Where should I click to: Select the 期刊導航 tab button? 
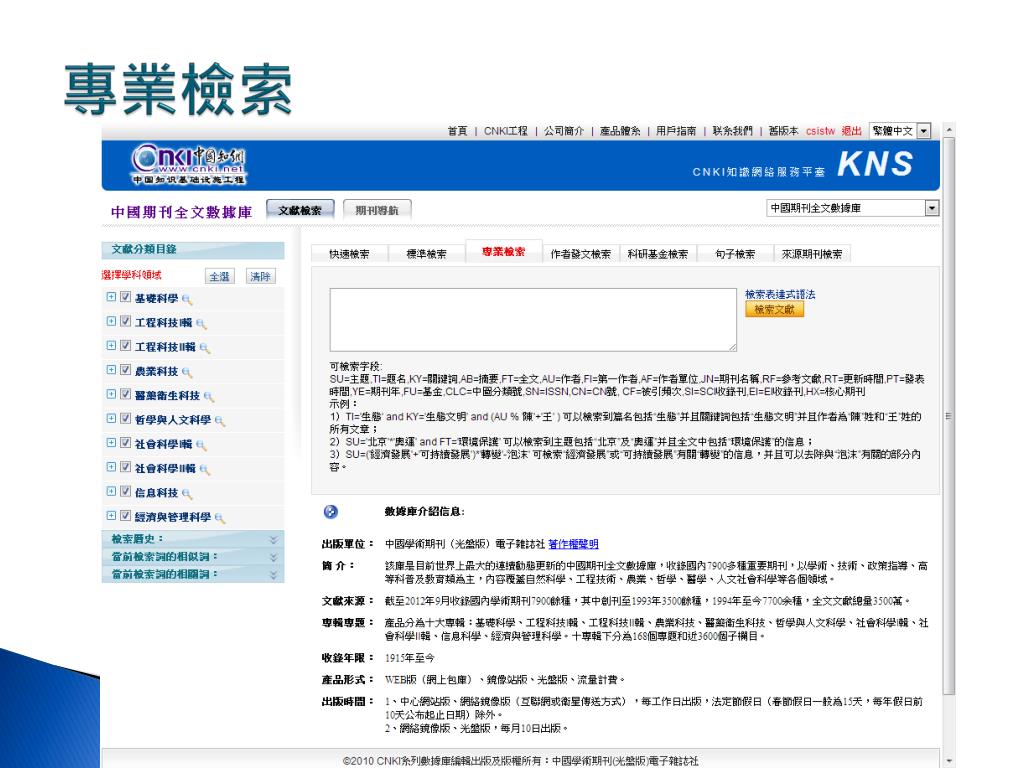(x=377, y=210)
